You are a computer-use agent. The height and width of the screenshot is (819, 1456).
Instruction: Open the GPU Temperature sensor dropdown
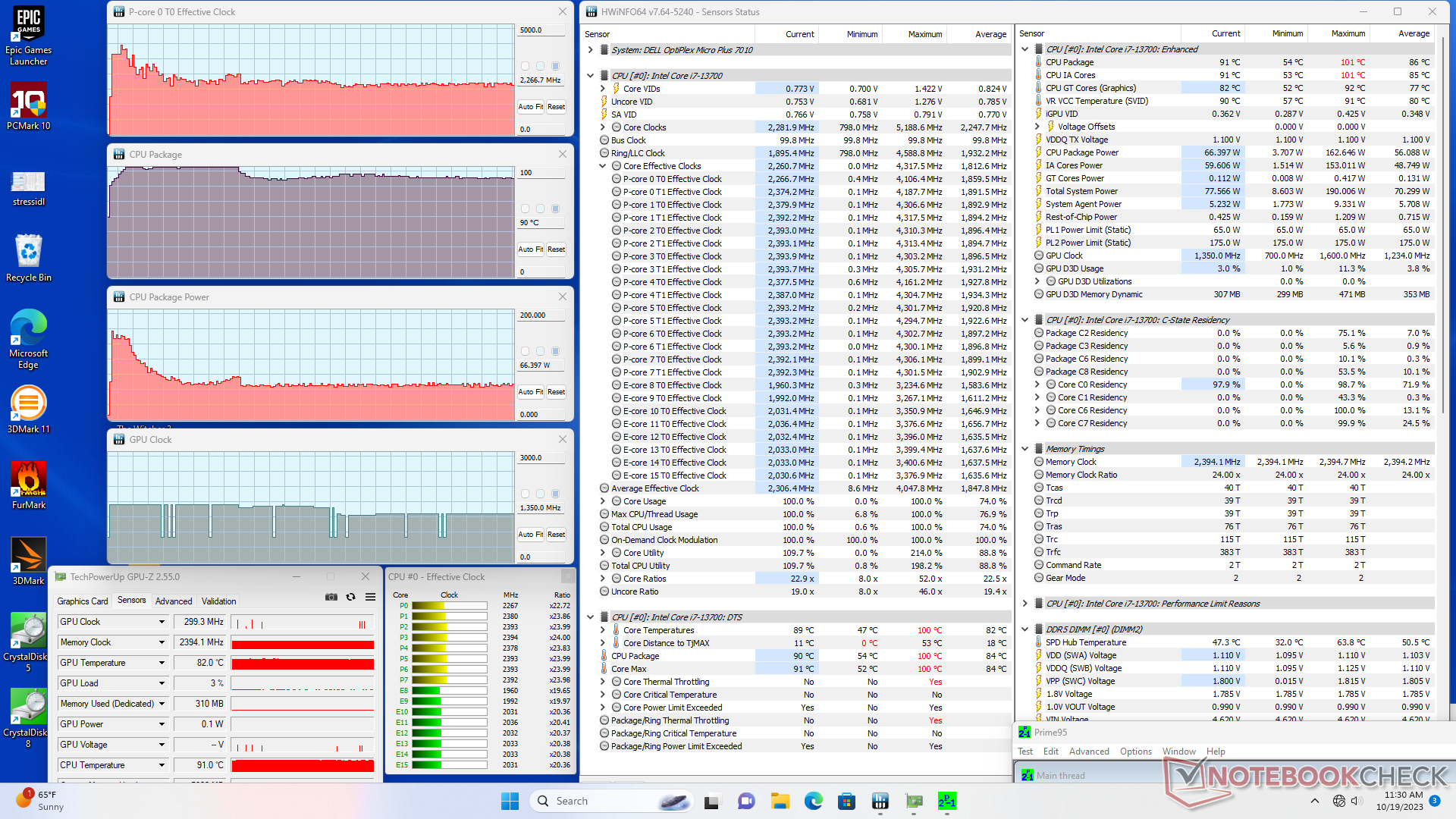pos(162,663)
